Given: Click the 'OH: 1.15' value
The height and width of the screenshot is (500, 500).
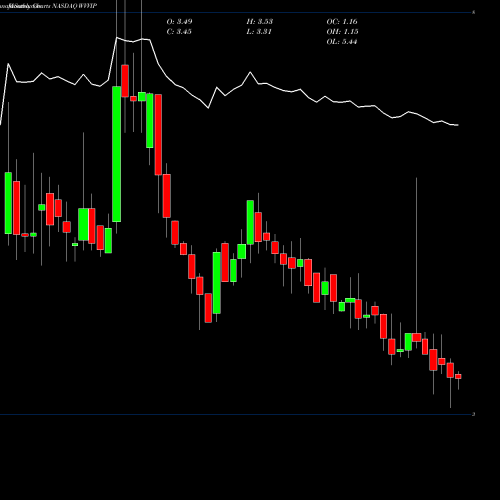Looking at the screenshot, I should [342, 32].
